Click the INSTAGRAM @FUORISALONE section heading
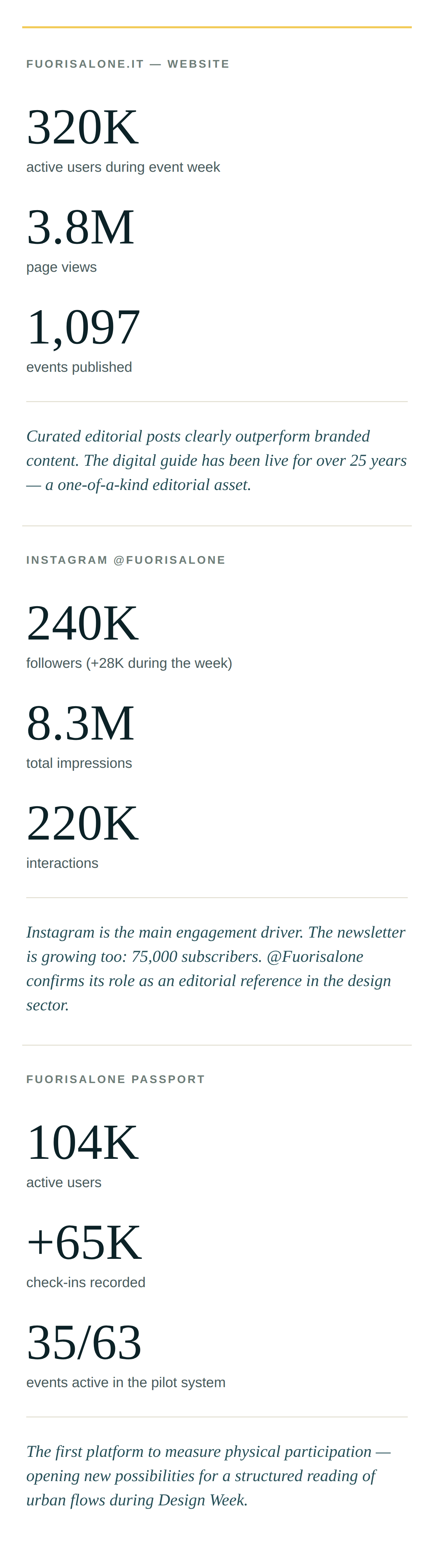This screenshot has height=1568, width=434. click(126, 560)
